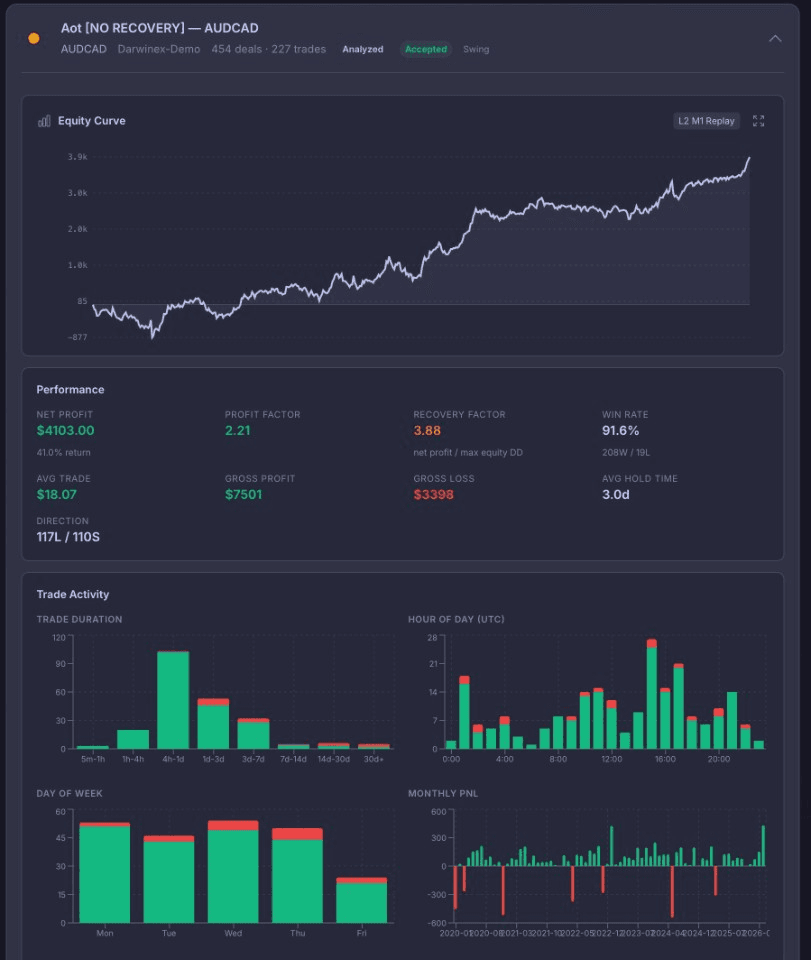Click the 454 deals · 227 trades text
This screenshot has height=960, width=811.
[x=269, y=49]
